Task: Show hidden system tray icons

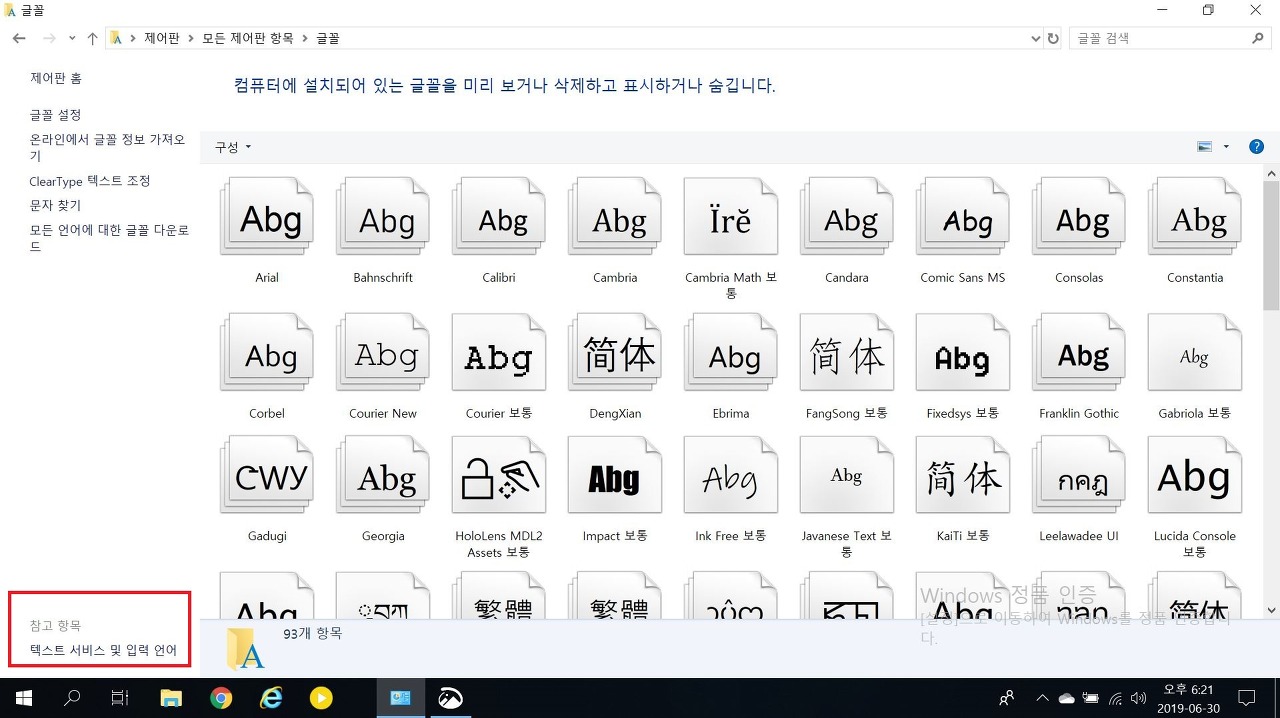Action: click(x=1043, y=698)
